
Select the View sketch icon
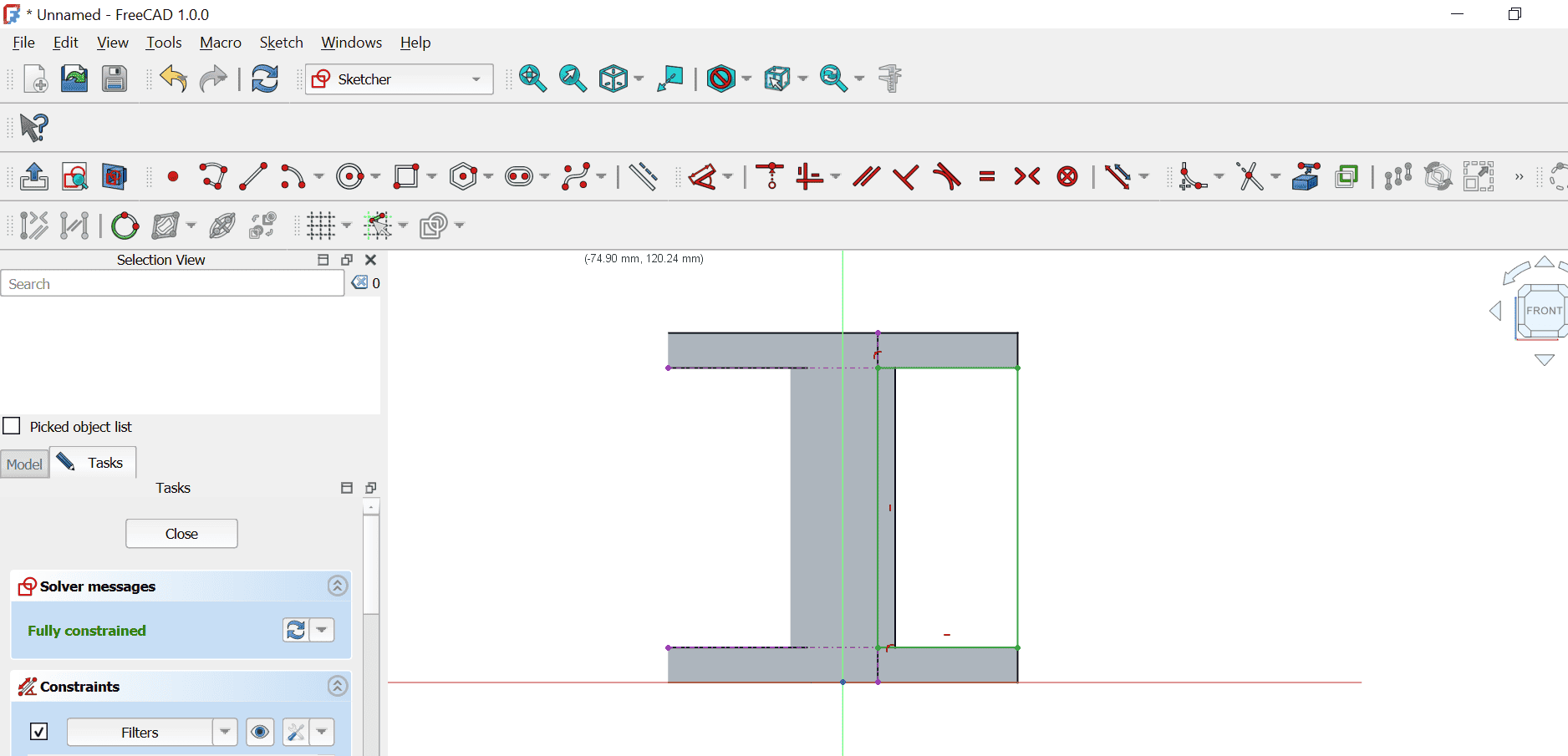coord(74,177)
